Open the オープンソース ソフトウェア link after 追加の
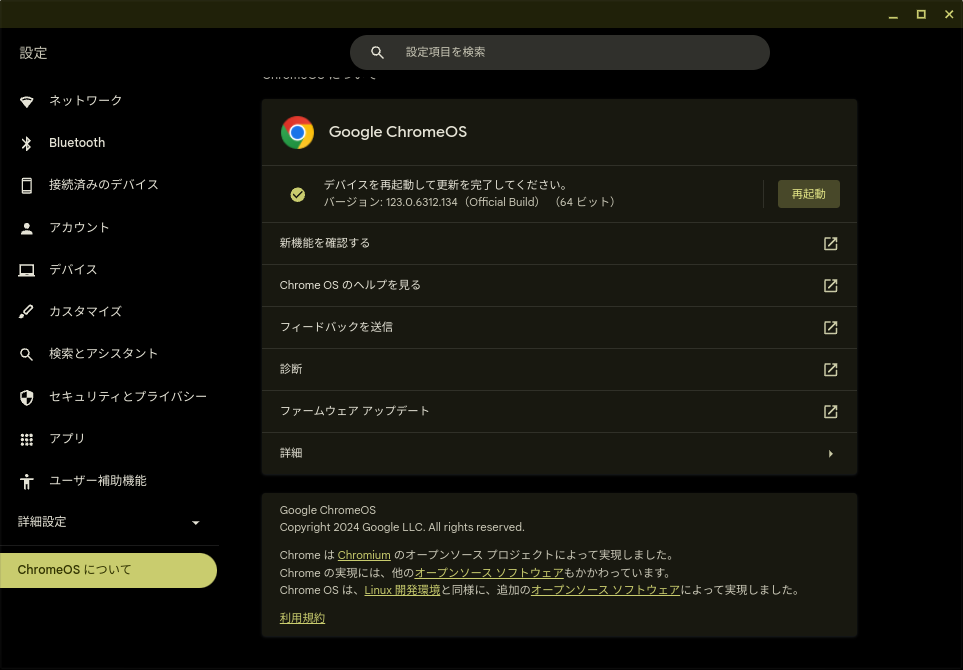 605,590
